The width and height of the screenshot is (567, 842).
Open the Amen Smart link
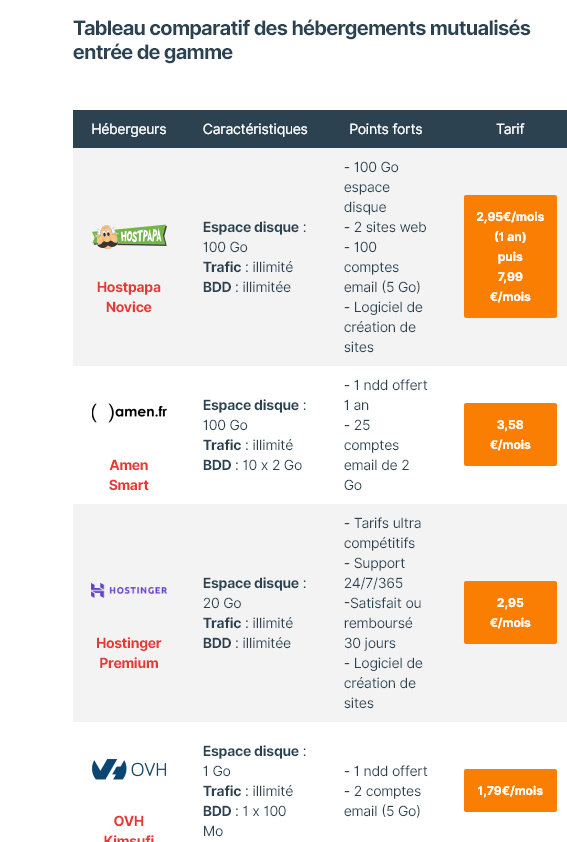(129, 475)
